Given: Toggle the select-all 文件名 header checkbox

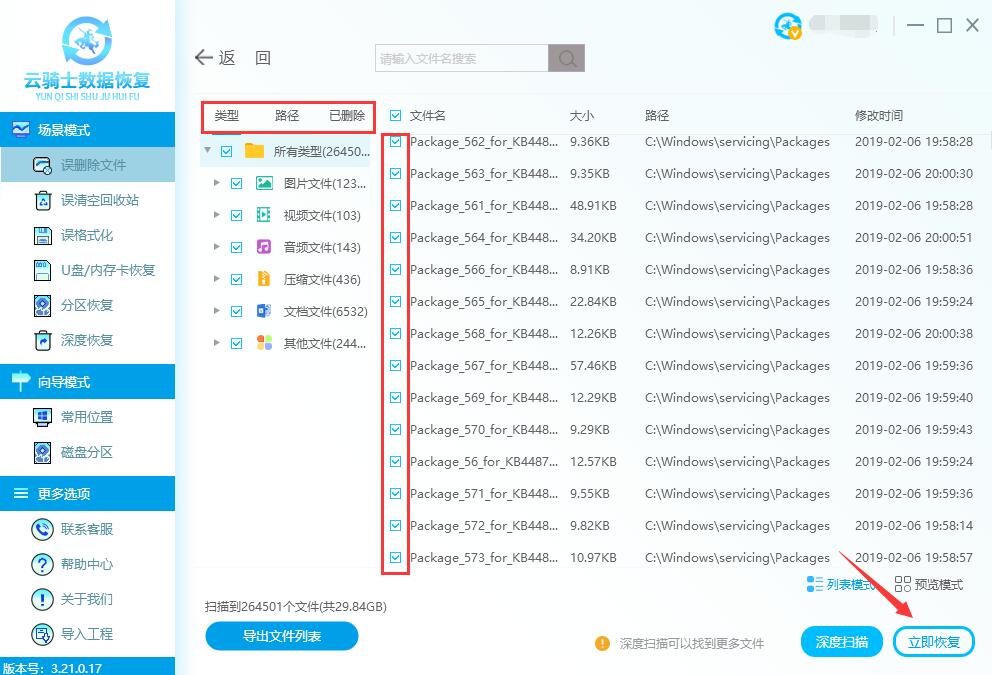Looking at the screenshot, I should pyautogui.click(x=395, y=115).
